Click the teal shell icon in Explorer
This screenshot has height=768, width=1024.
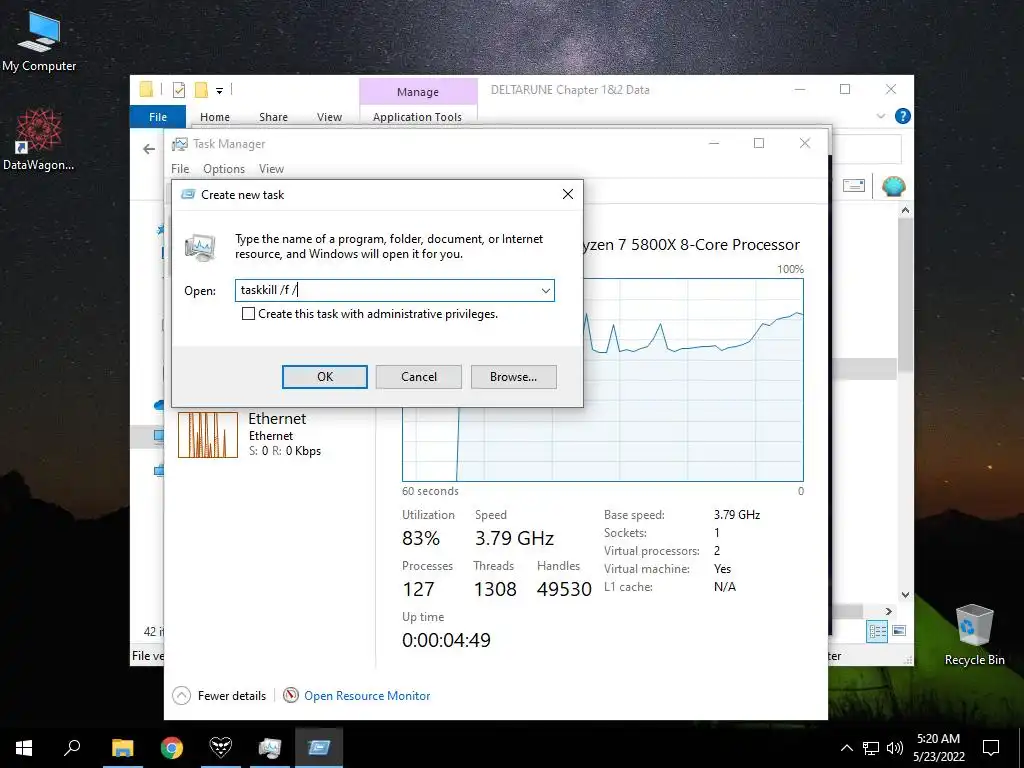[893, 187]
